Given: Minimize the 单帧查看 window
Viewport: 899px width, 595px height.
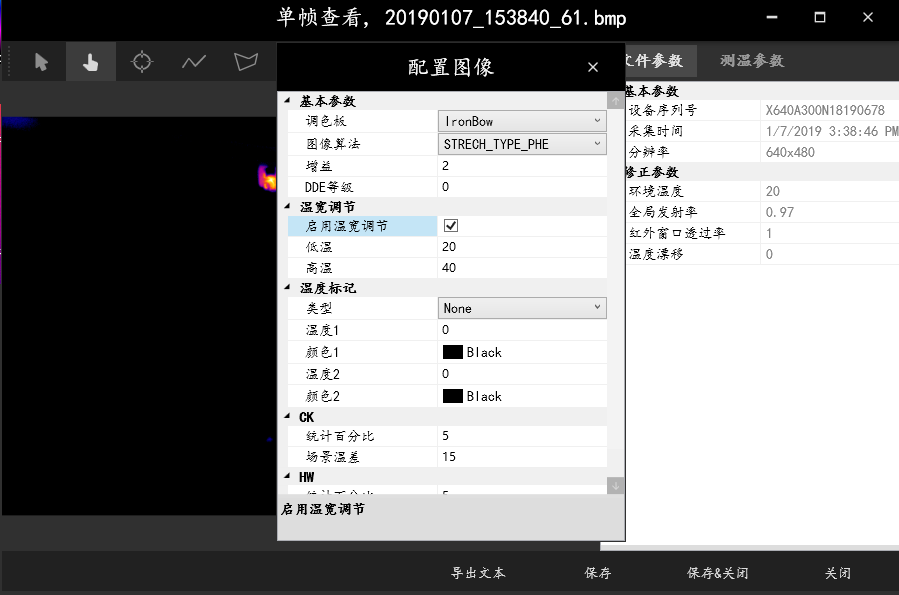Looking at the screenshot, I should [x=772, y=18].
